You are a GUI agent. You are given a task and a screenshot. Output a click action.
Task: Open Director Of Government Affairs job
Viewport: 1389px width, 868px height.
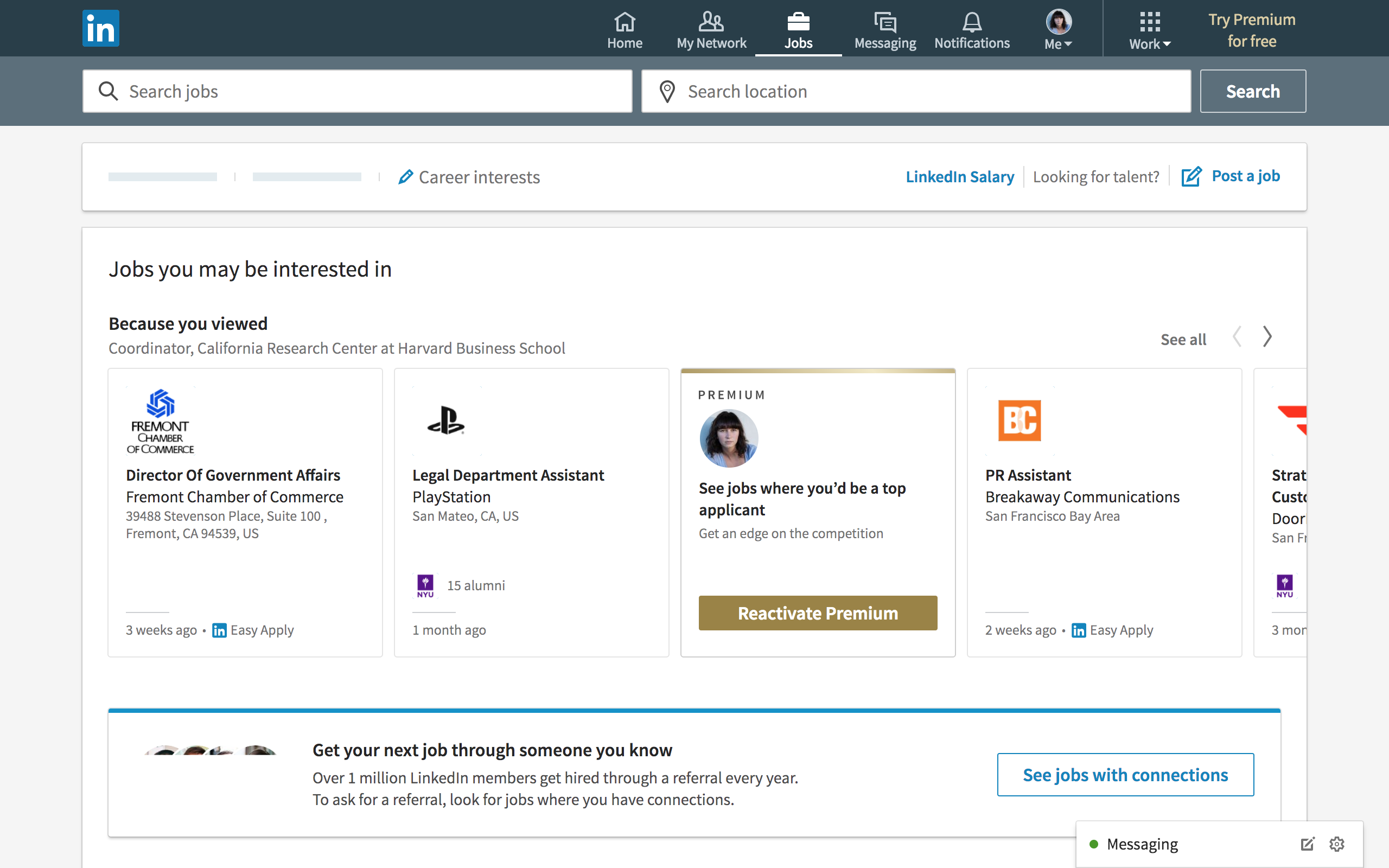[x=233, y=475]
